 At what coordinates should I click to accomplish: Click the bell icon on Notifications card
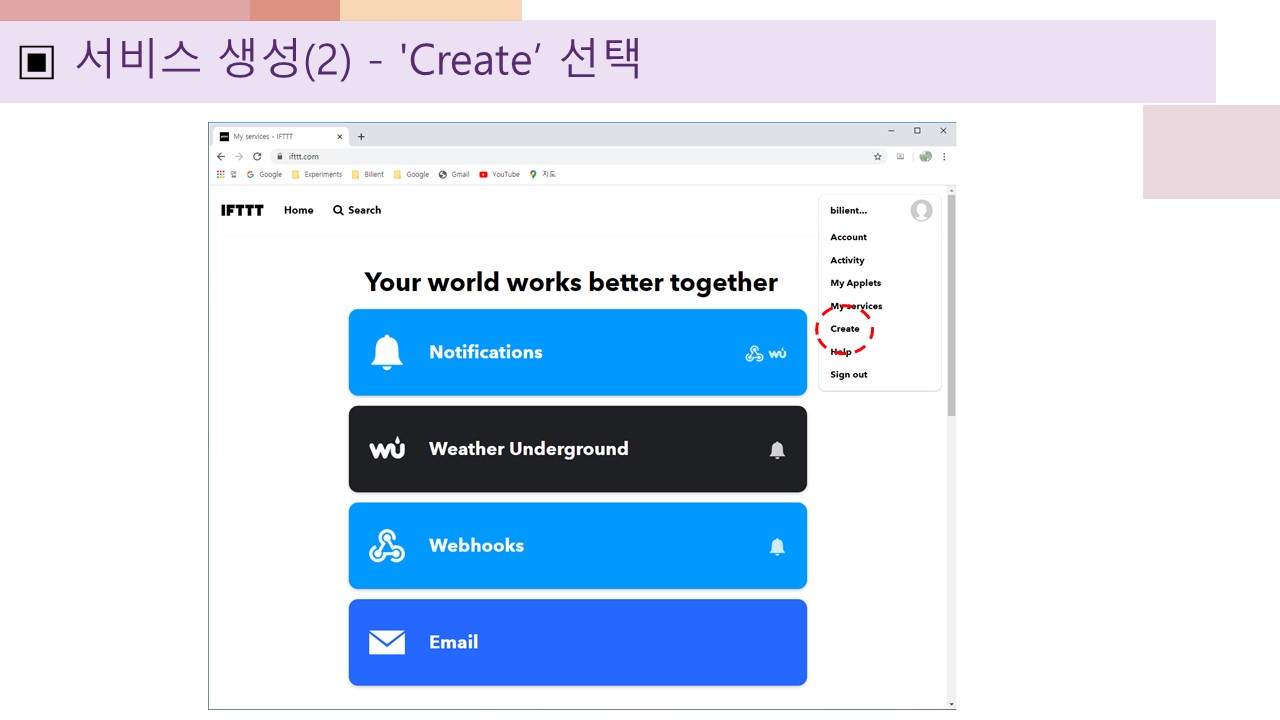point(387,352)
